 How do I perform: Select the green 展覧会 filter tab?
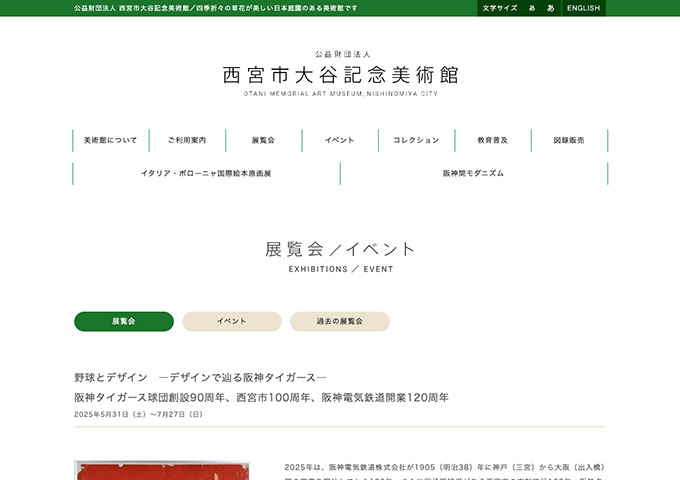(123, 321)
